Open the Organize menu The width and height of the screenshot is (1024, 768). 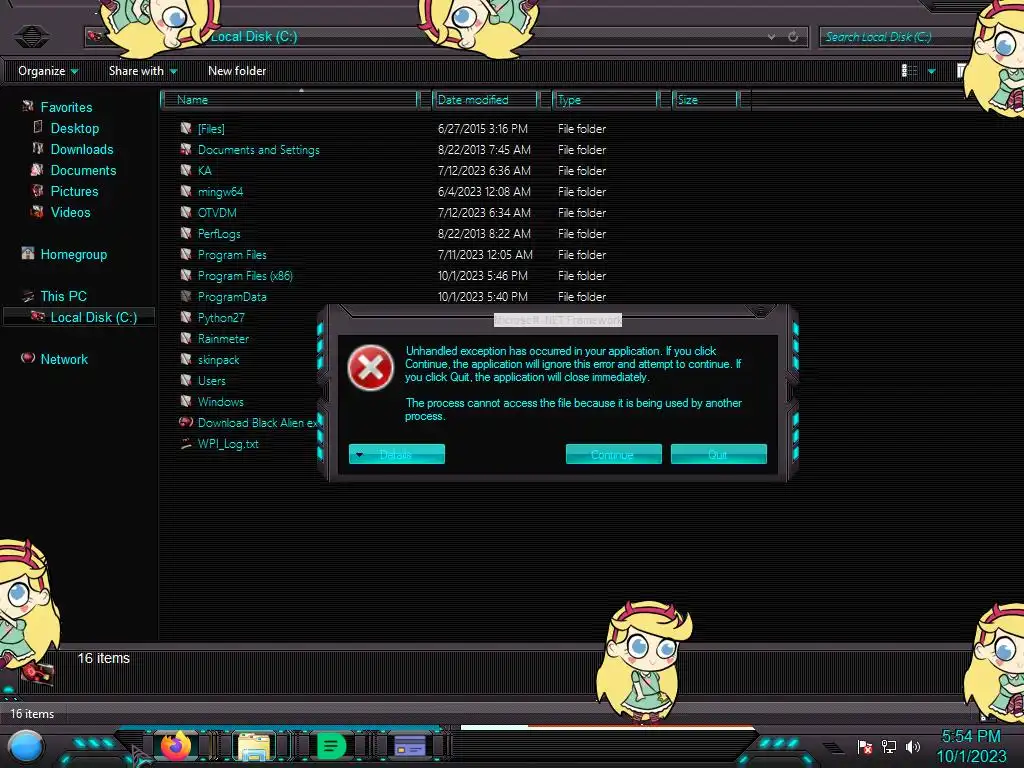click(x=48, y=71)
